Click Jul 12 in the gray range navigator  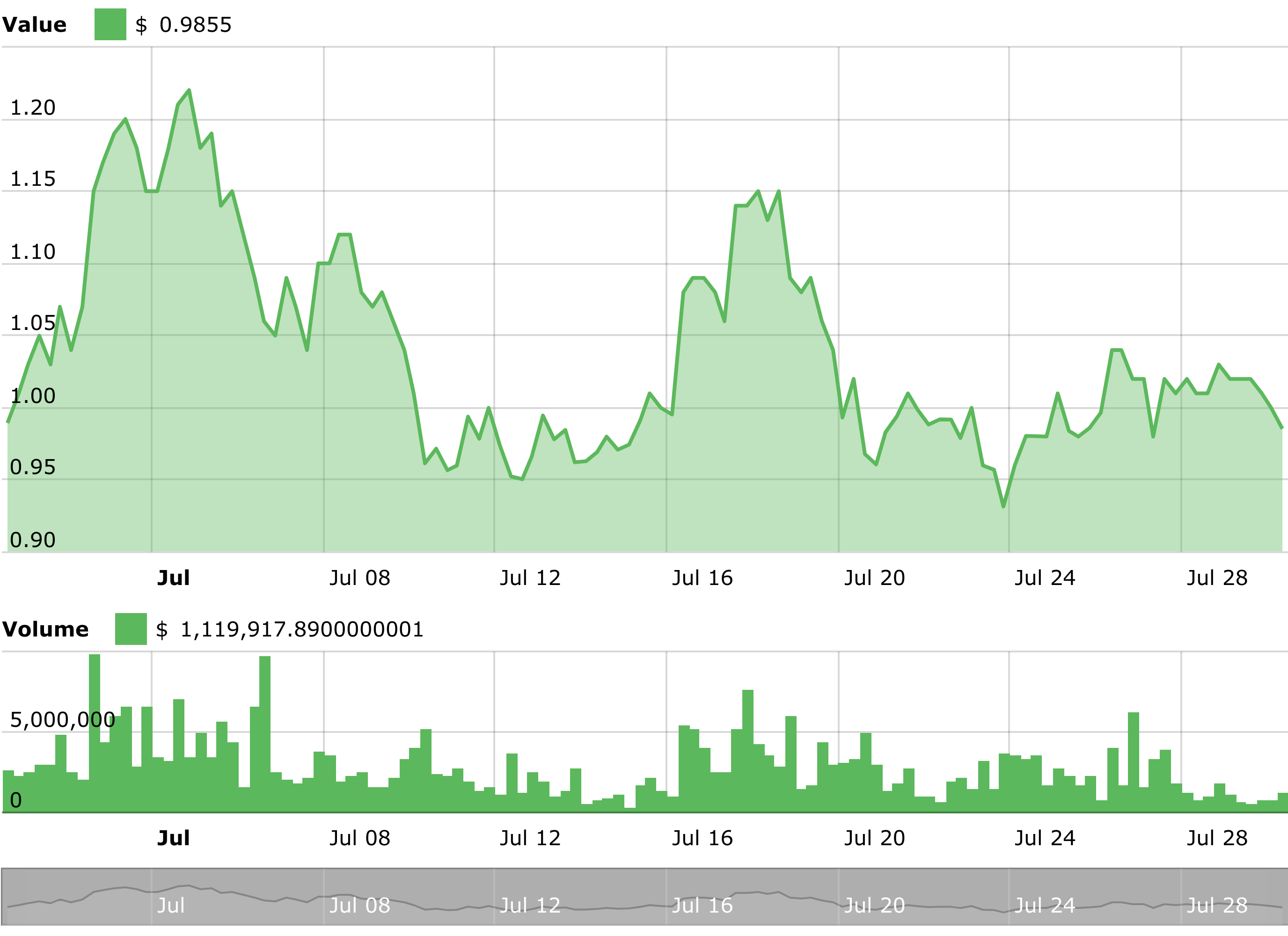point(530,905)
